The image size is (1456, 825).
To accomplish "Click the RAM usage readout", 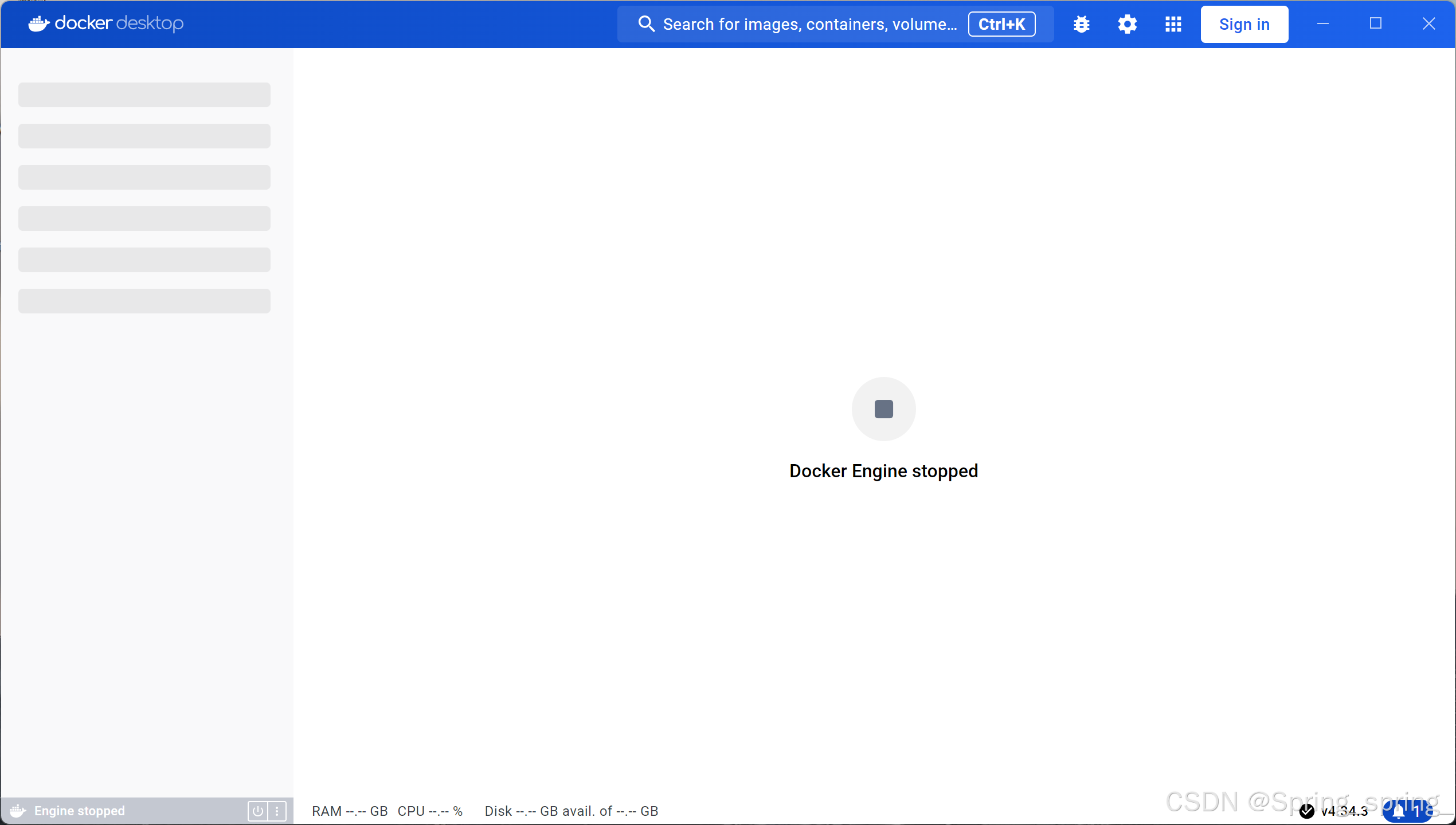I will click(350, 811).
